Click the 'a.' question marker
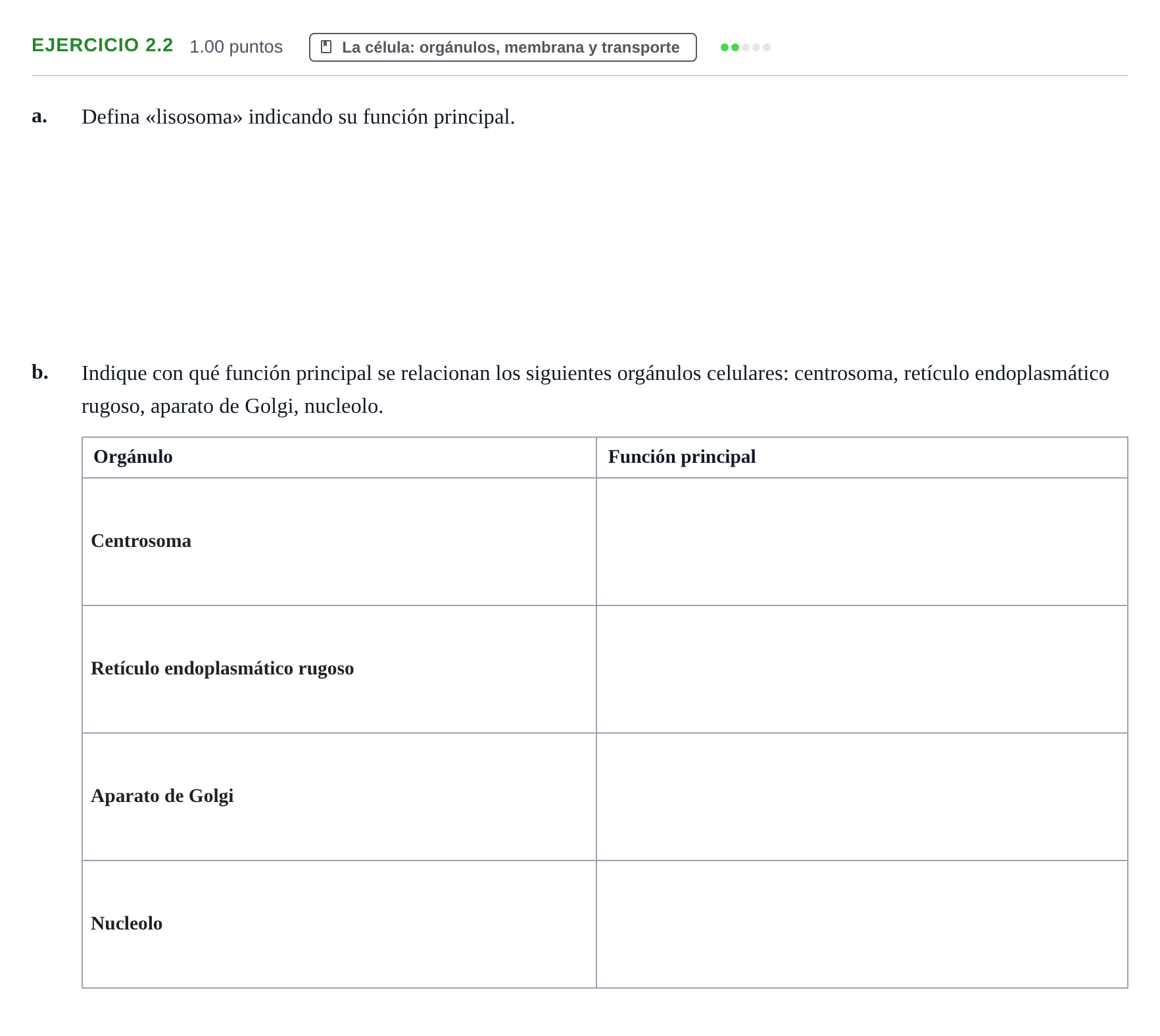 coord(39,116)
